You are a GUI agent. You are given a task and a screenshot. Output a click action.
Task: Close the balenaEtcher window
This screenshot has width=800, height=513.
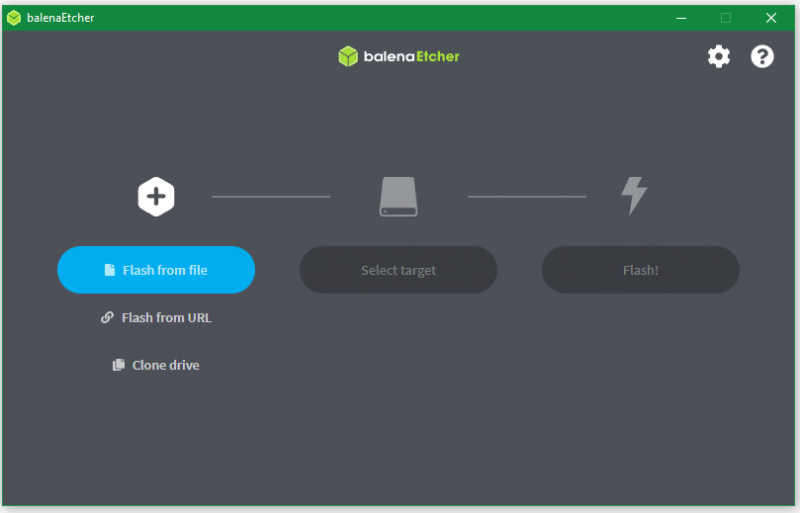771,18
